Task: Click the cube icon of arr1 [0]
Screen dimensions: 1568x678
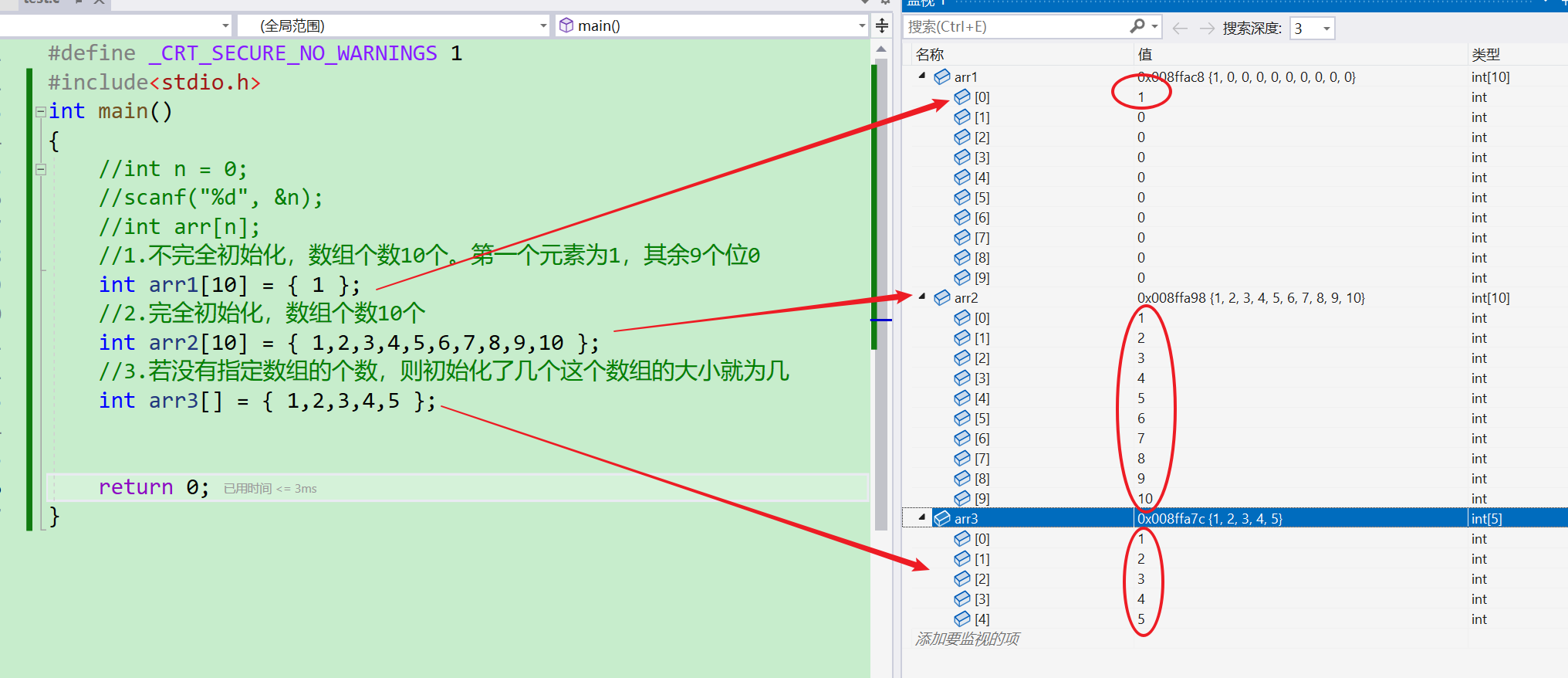Action: [x=962, y=97]
